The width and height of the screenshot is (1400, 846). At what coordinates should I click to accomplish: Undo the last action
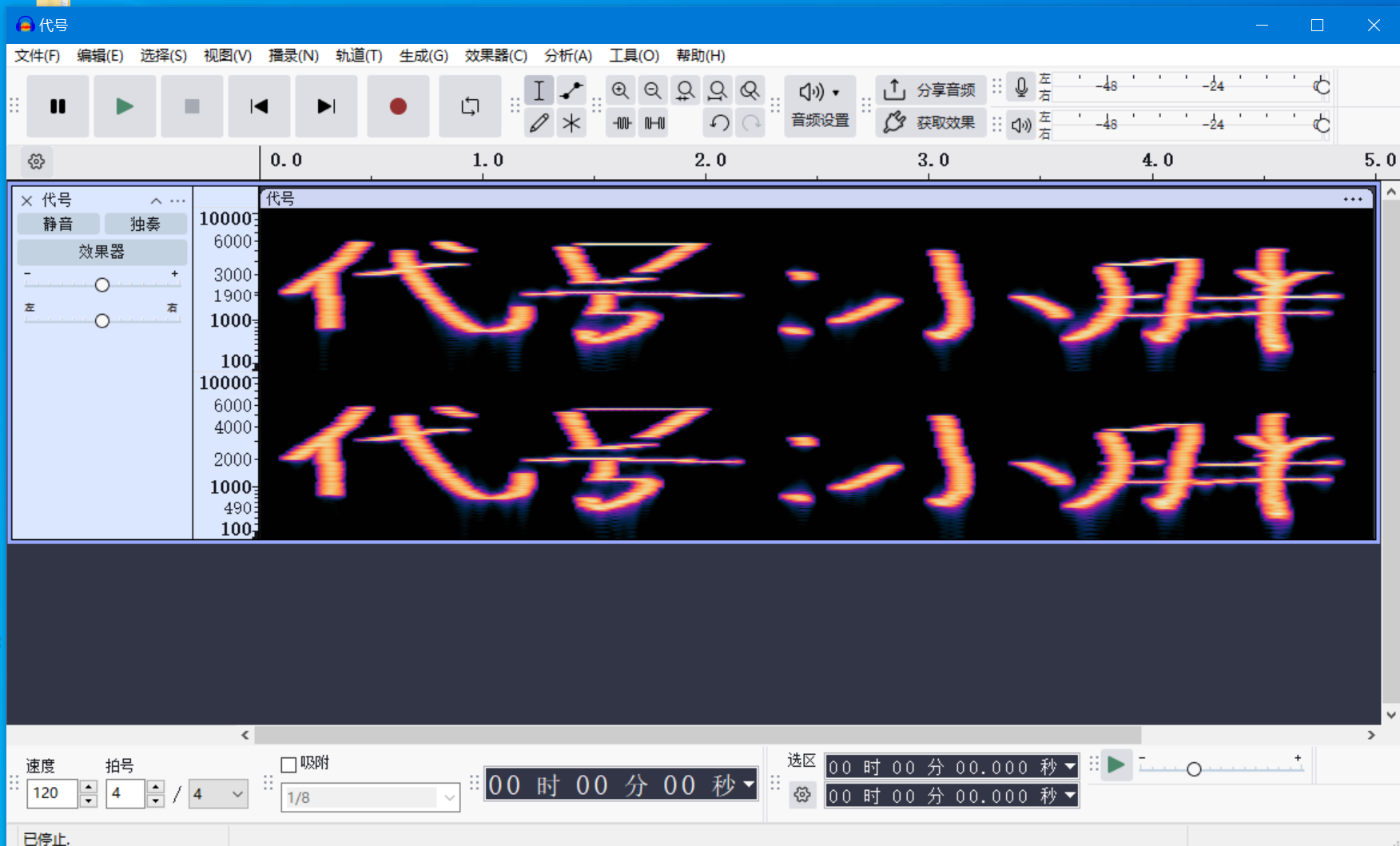click(719, 123)
